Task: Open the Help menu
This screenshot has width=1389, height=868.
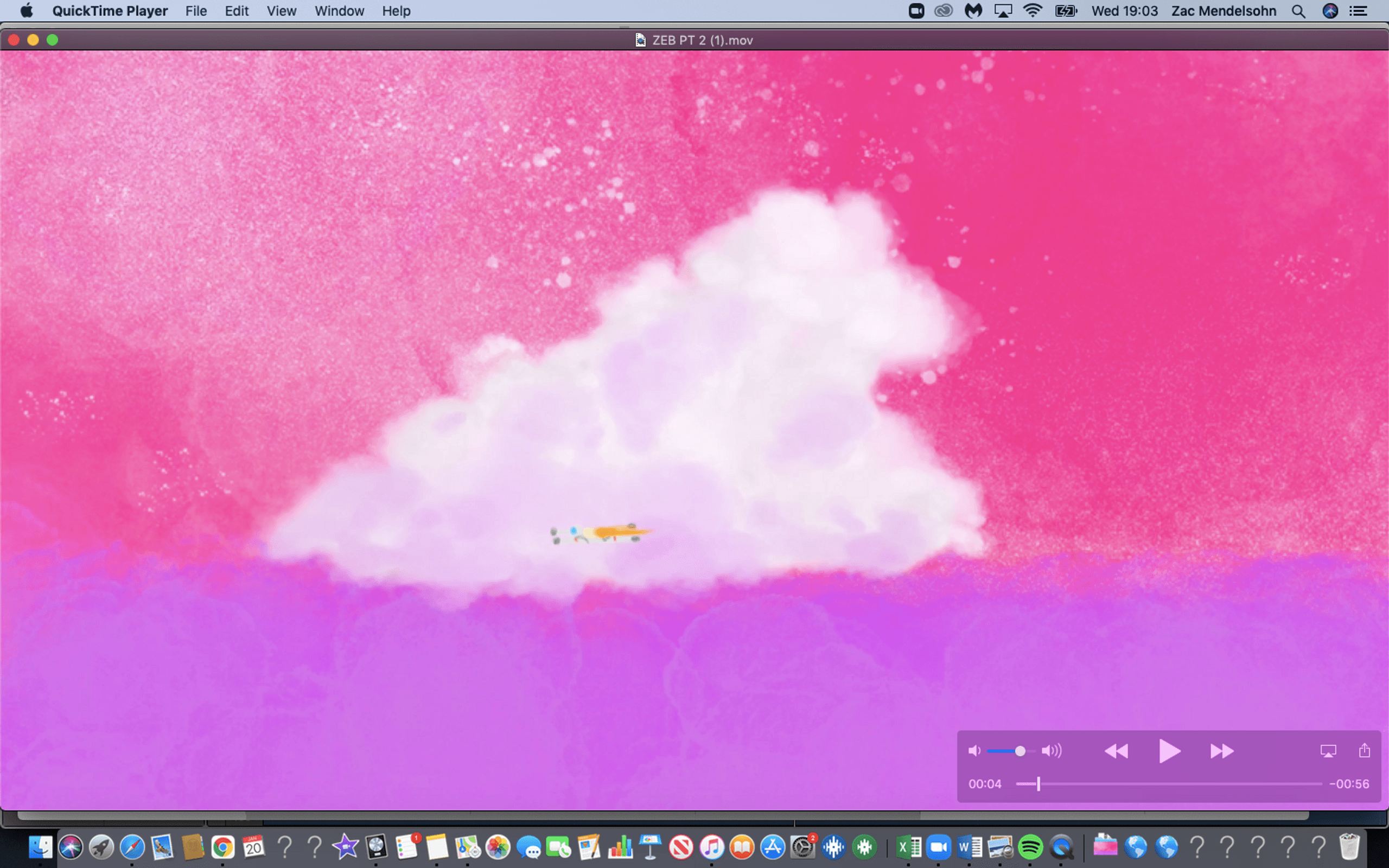Action: point(396,11)
